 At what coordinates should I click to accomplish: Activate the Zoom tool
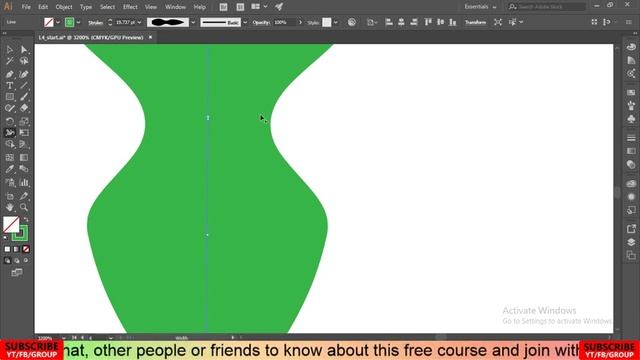24,207
